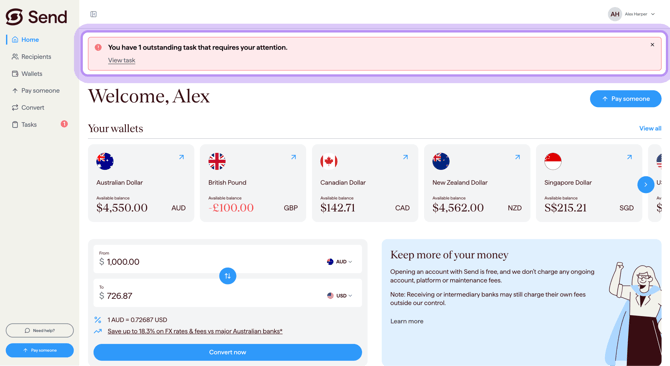The width and height of the screenshot is (670, 366).
Task: Click the New Zealand flag icon
Action: coord(441,161)
